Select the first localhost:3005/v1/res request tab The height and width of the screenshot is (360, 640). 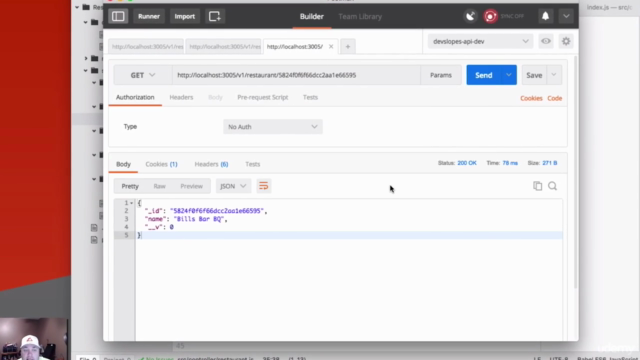point(147,47)
